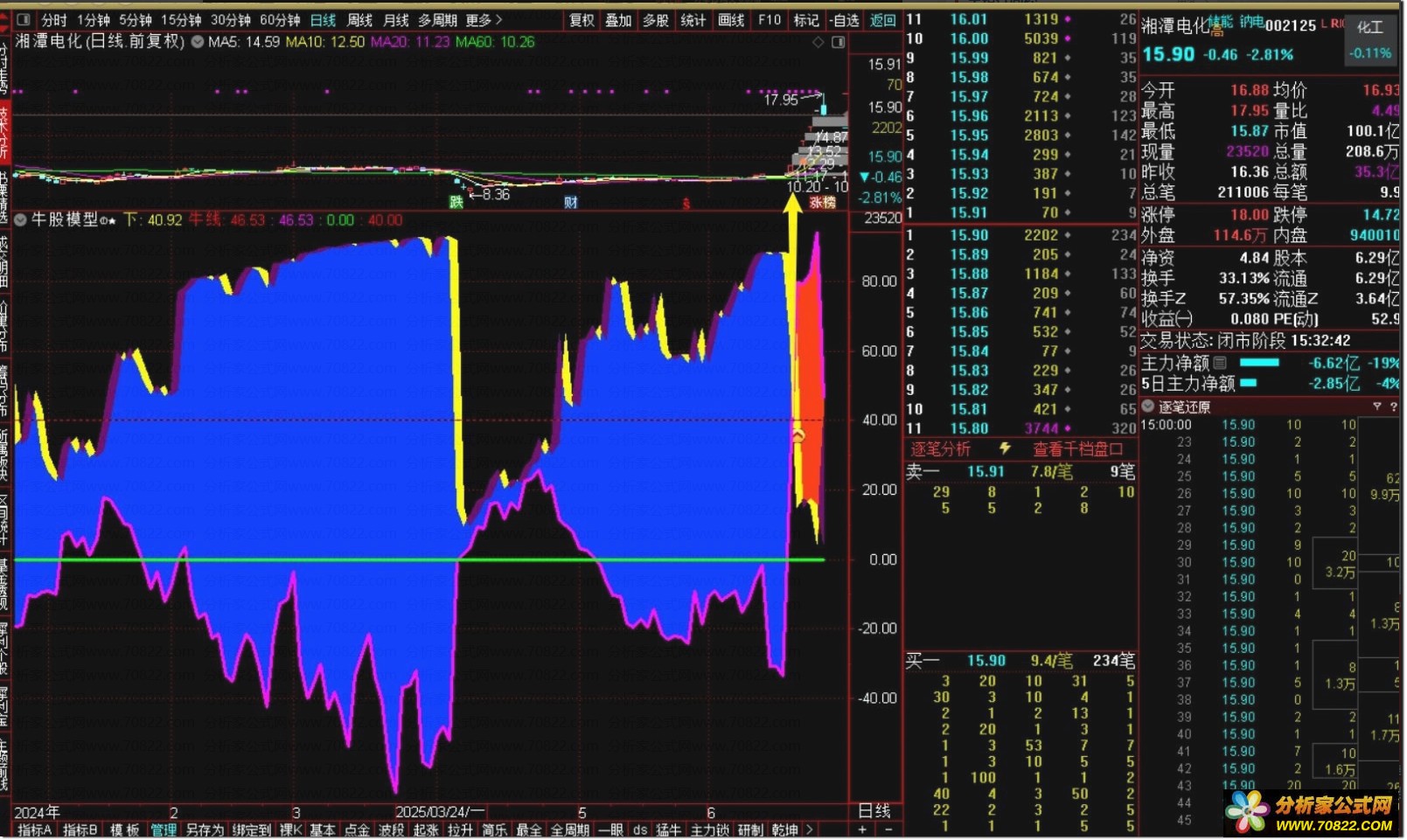The image size is (1407, 840).
Task: Click 化工 sector box
Action: [x=1370, y=40]
